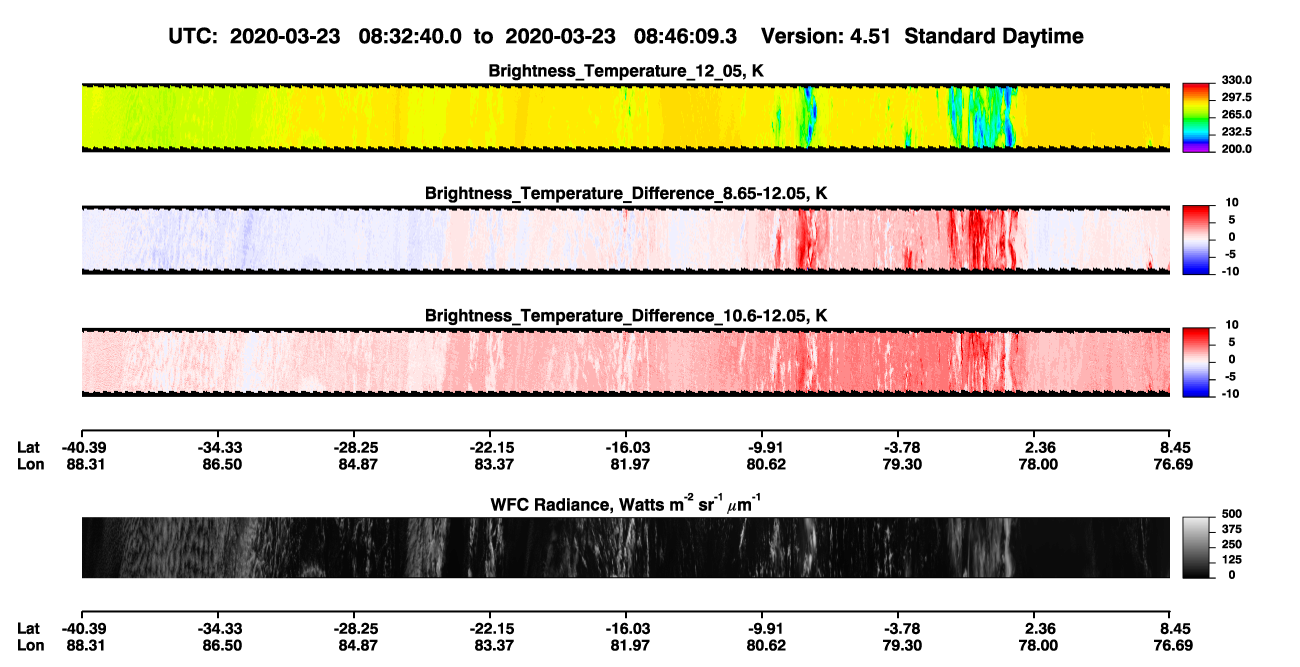Click the 297.5 colorbar tick label
This screenshot has width=1300, height=667.
point(1237,97)
